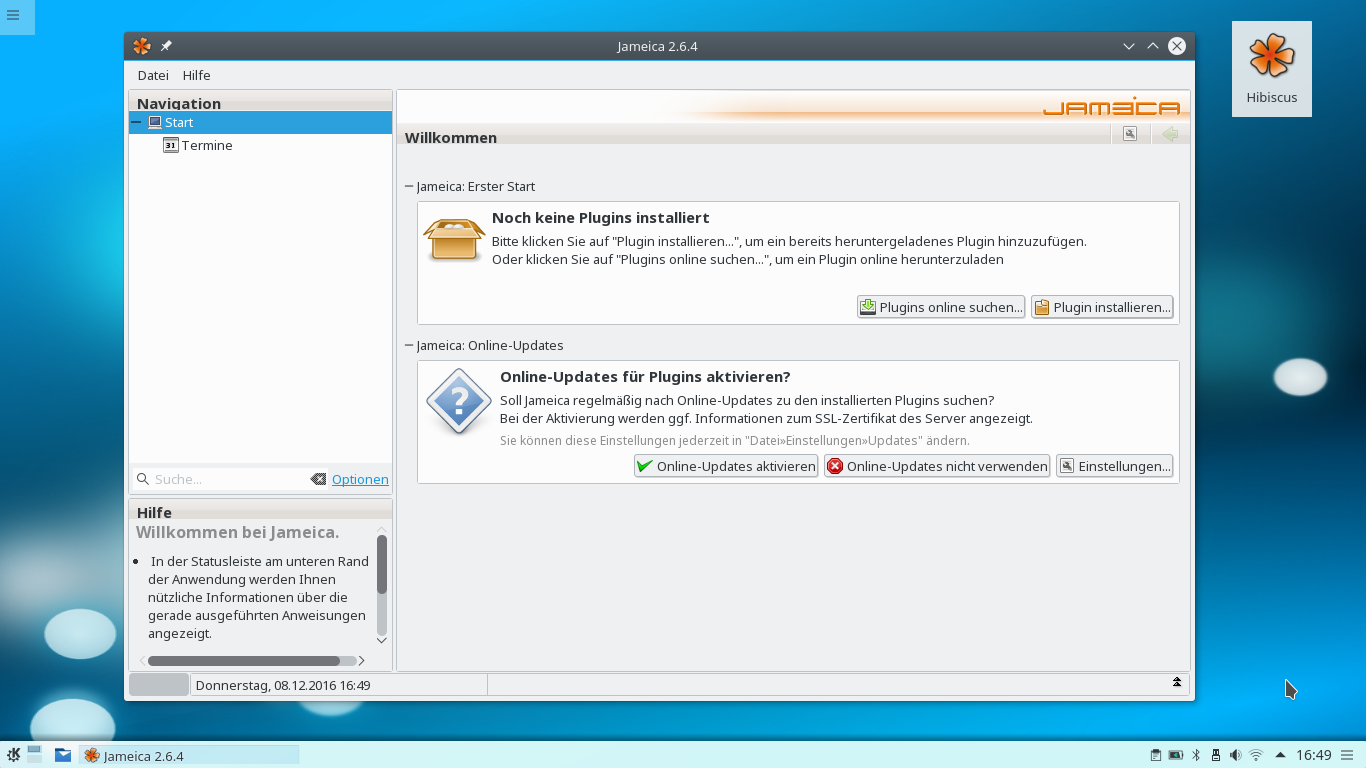Viewport: 1366px width, 768px height.
Task: Click the grey status box left of date
Action: [159, 684]
